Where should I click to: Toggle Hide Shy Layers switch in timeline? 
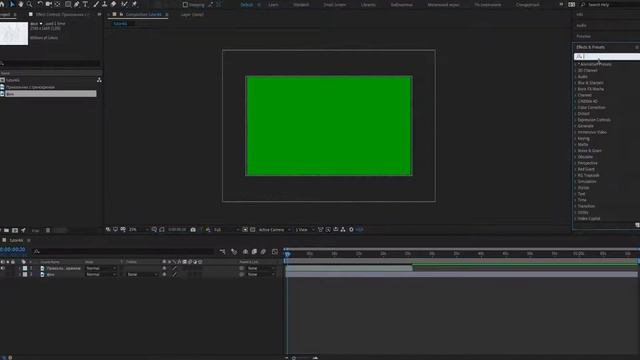pos(245,252)
